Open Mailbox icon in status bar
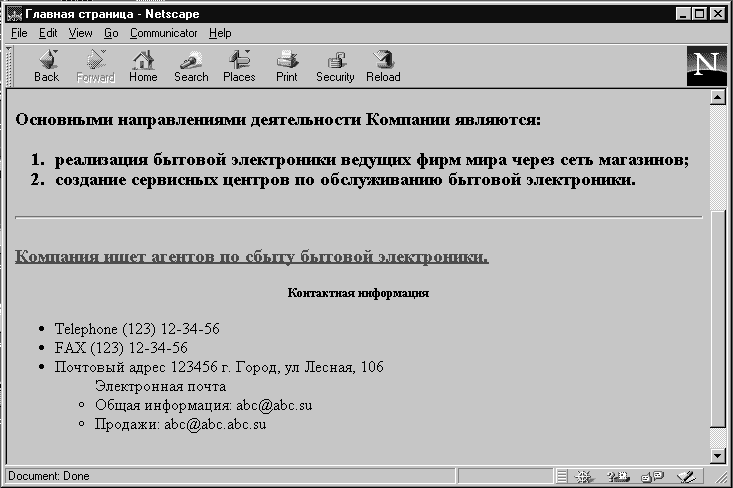The image size is (733, 488). [x=619, y=476]
